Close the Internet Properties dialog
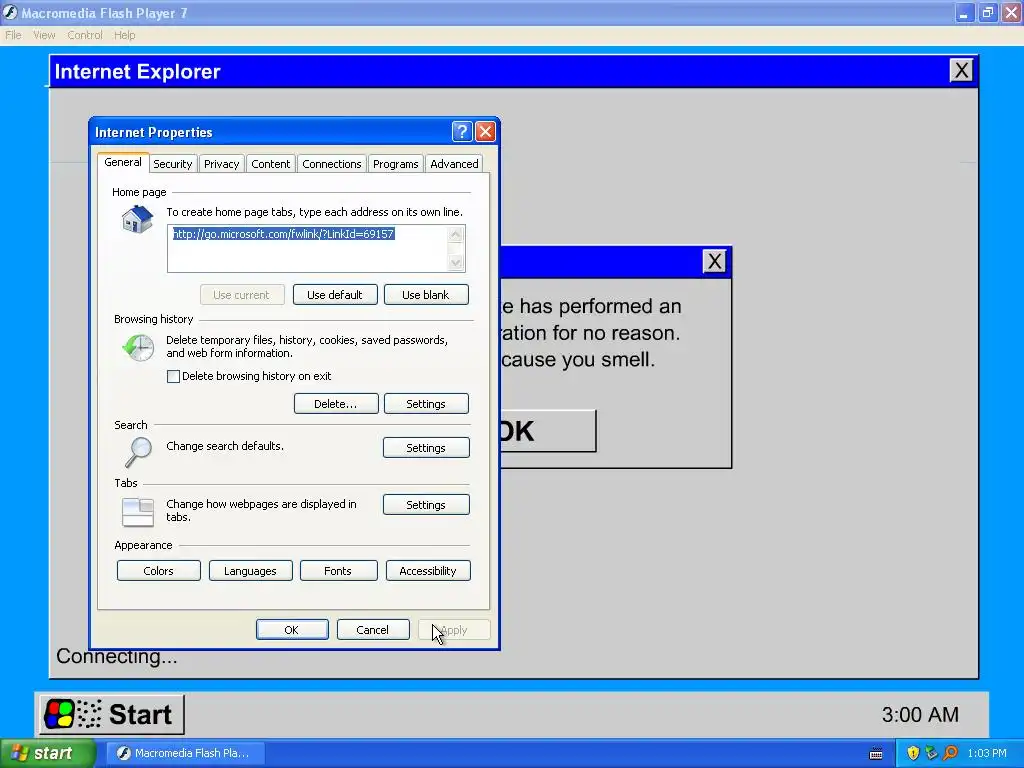1024x768 pixels. click(x=485, y=132)
